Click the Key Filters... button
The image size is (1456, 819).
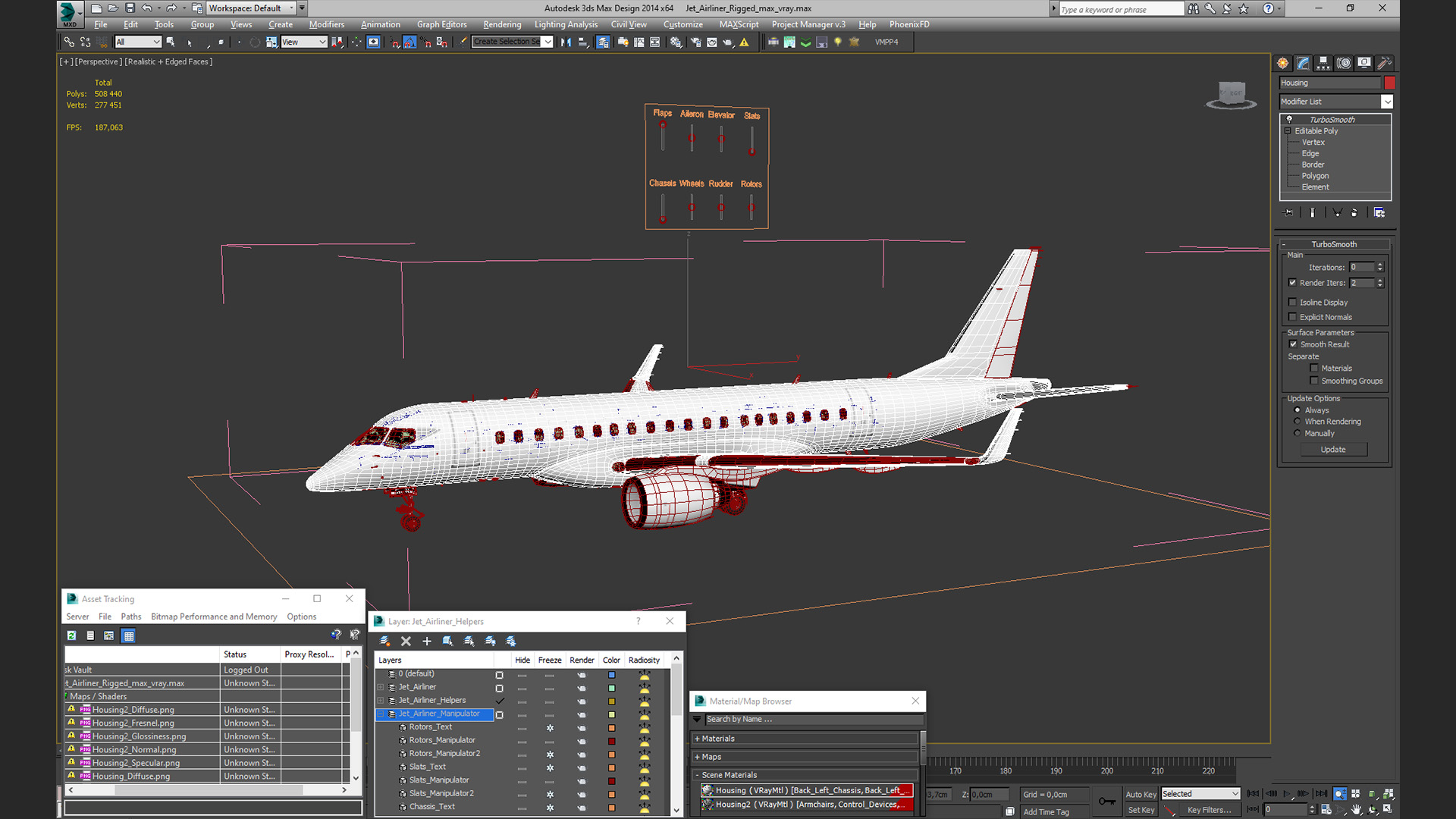(1209, 810)
